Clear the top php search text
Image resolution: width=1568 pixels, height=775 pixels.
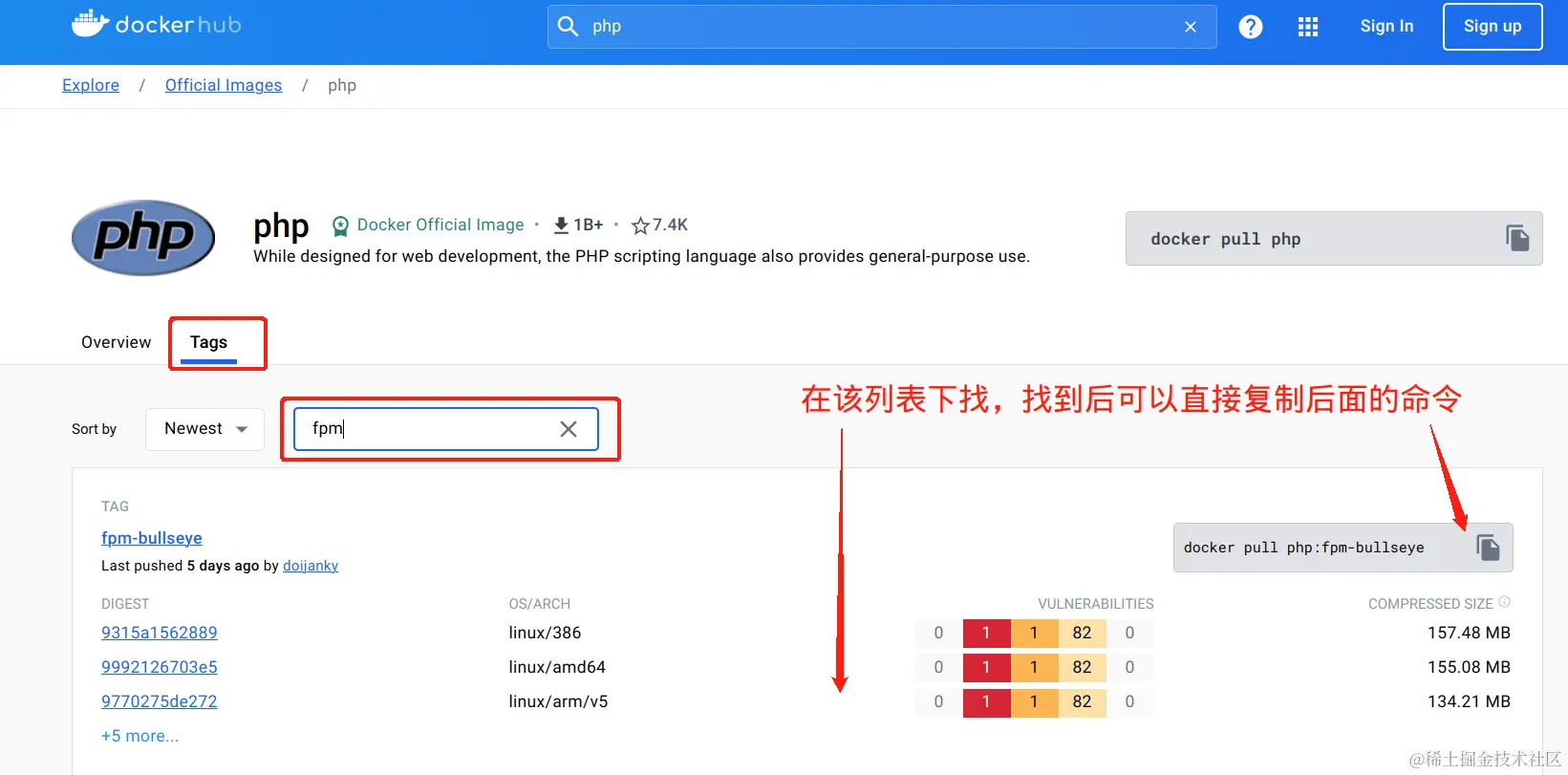(1191, 27)
